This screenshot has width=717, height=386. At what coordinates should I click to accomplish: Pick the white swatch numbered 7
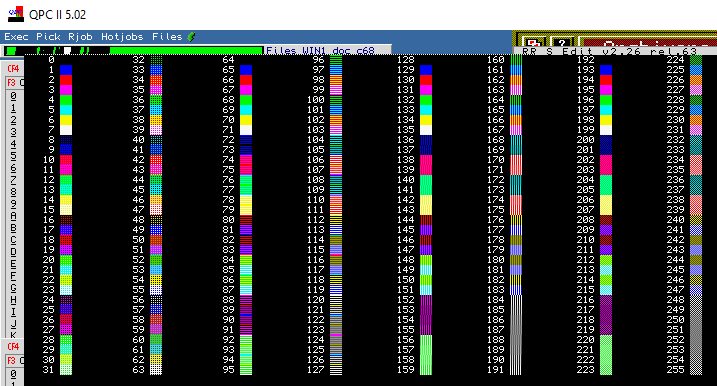[66, 130]
